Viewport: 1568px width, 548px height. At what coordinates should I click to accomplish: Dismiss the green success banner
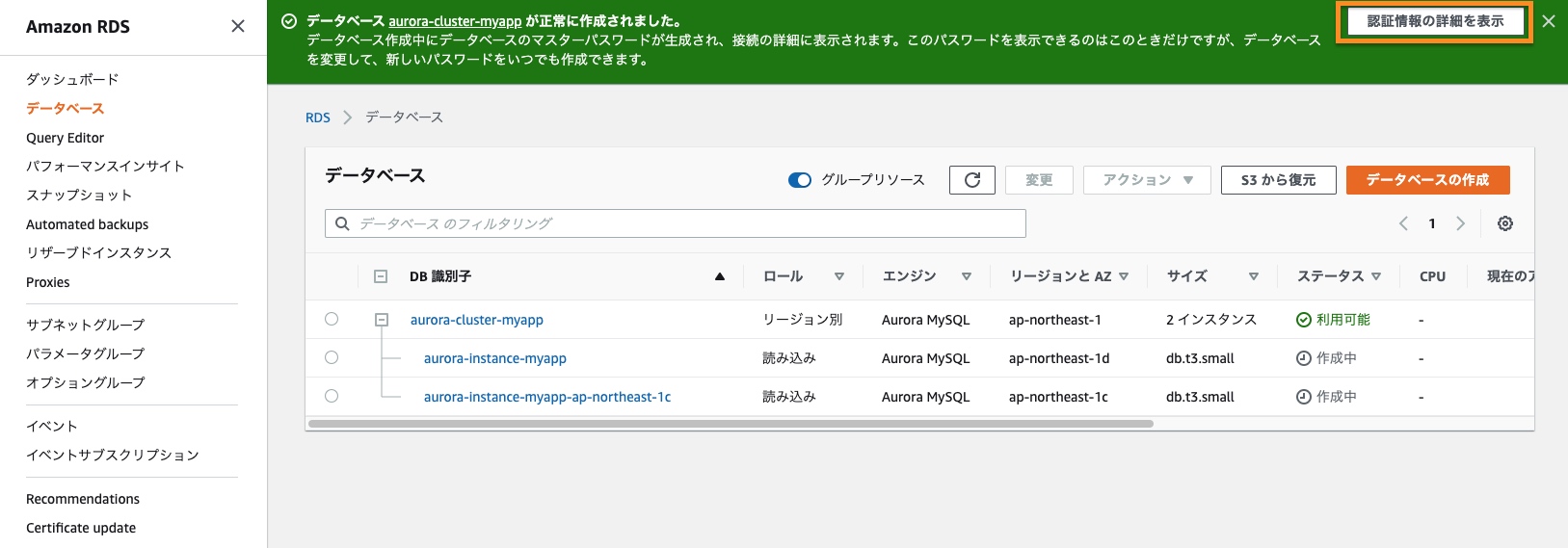coord(1548,21)
